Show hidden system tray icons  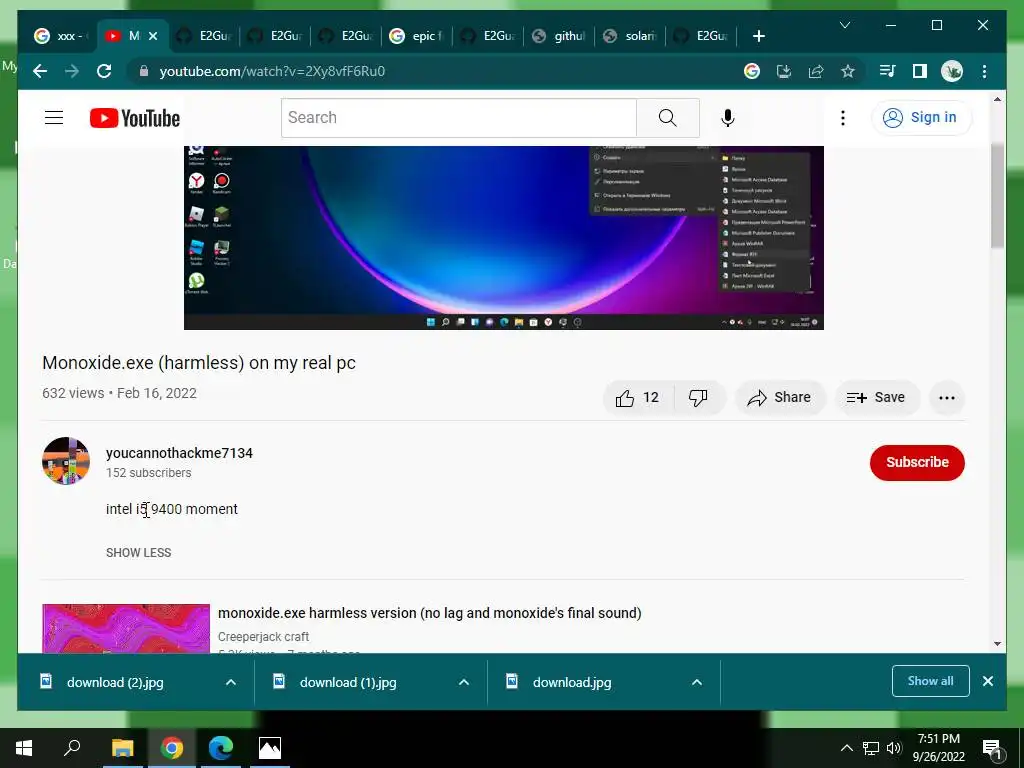coord(846,748)
